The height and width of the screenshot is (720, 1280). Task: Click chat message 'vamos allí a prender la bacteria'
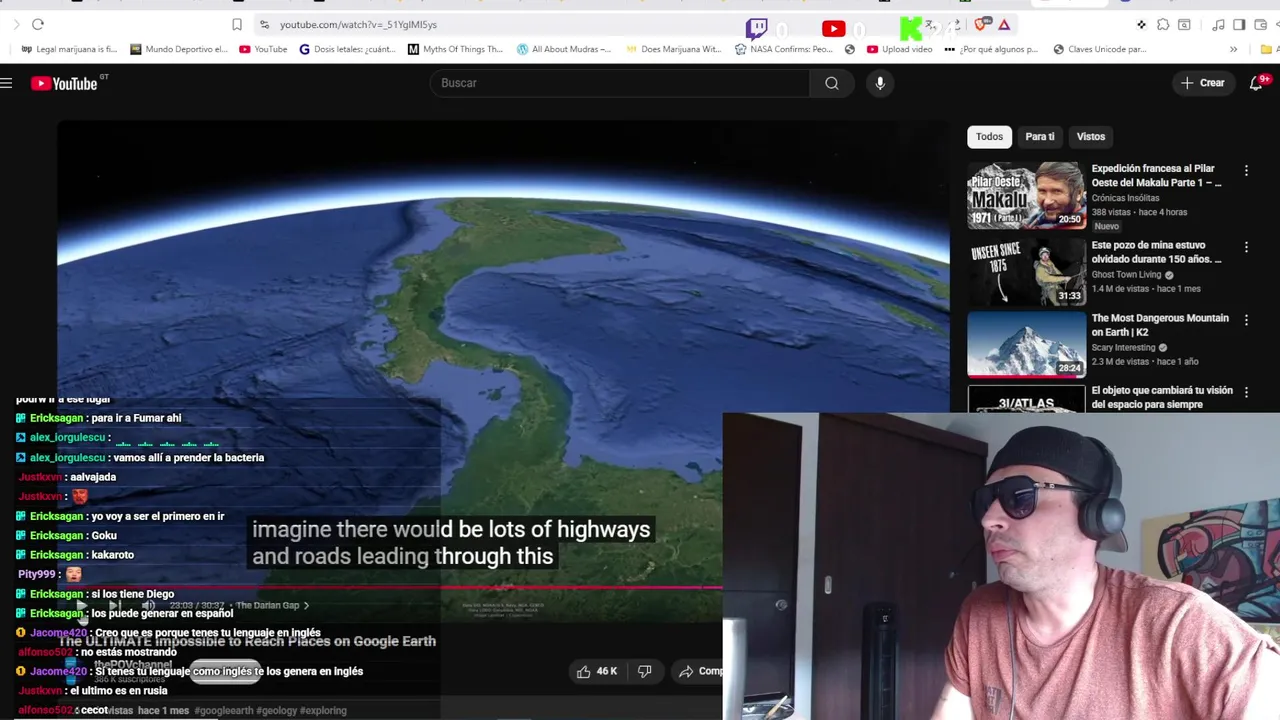[x=189, y=458]
